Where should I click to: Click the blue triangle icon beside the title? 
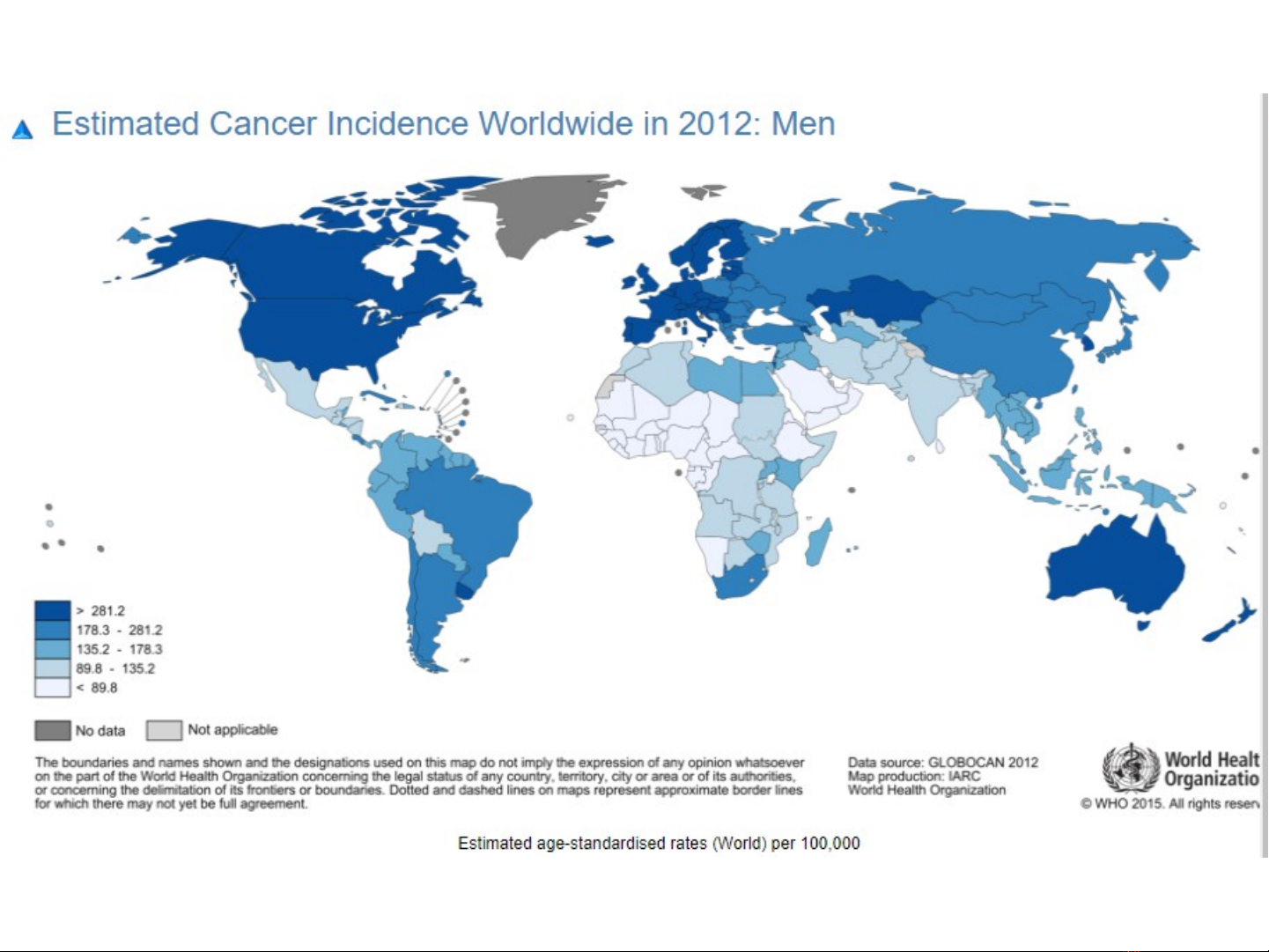click(23, 130)
